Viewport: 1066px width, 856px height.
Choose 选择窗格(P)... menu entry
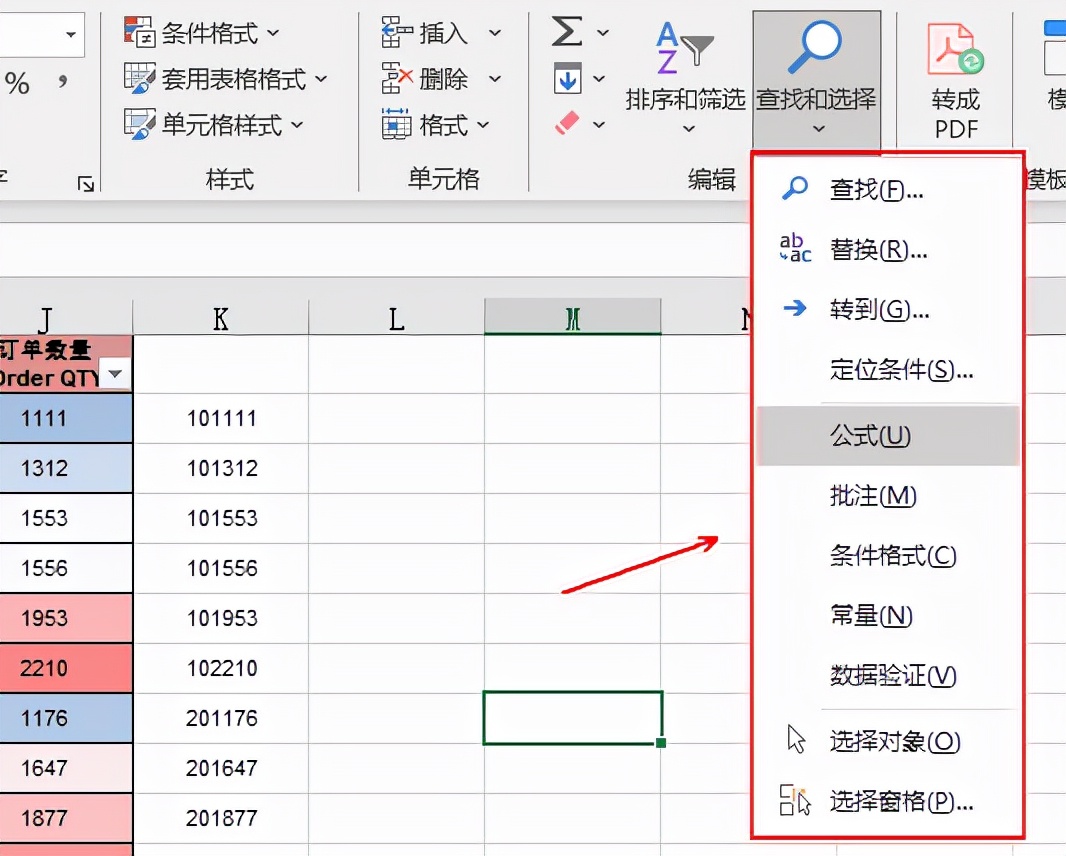tap(888, 802)
